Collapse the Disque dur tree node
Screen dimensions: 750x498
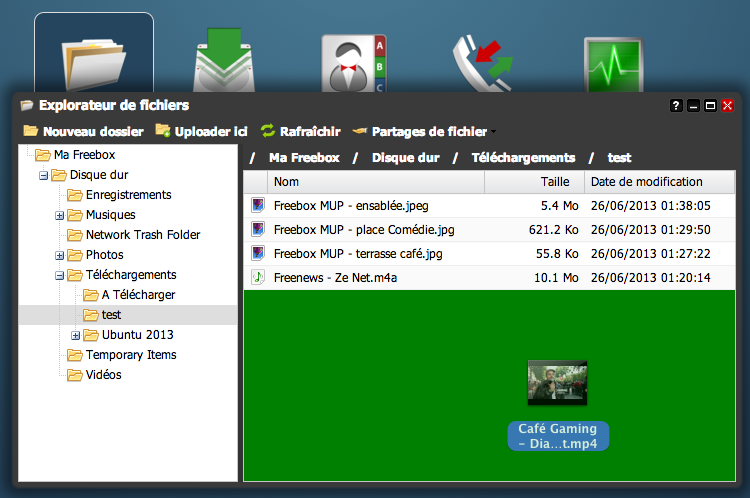click(44, 176)
